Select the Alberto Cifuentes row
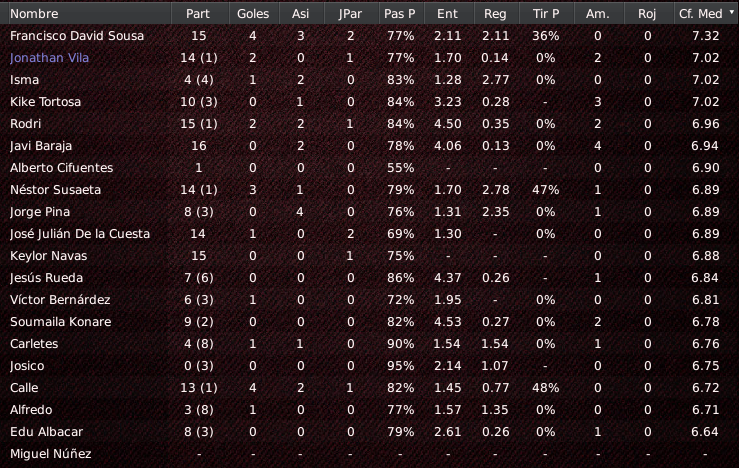739x468 pixels. (x=370, y=168)
